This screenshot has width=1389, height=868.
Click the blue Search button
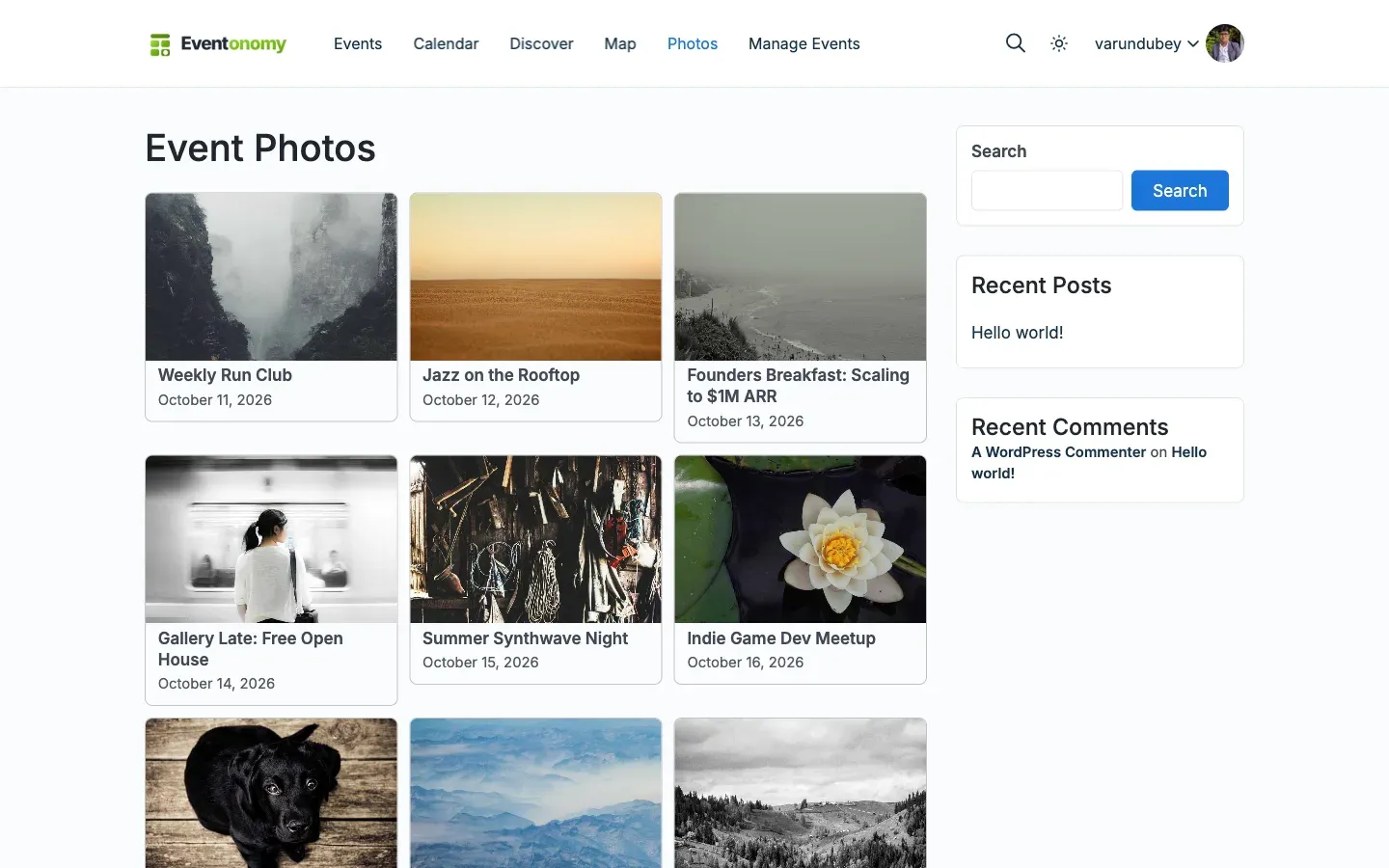(x=1180, y=191)
